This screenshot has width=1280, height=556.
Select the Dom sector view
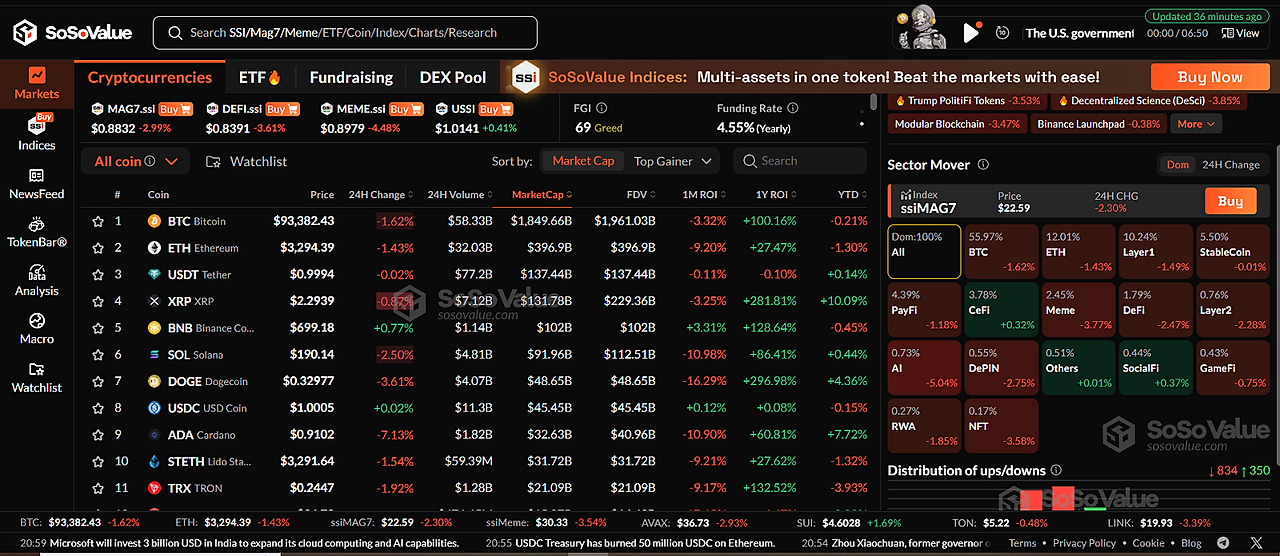pyautogui.click(x=1178, y=165)
